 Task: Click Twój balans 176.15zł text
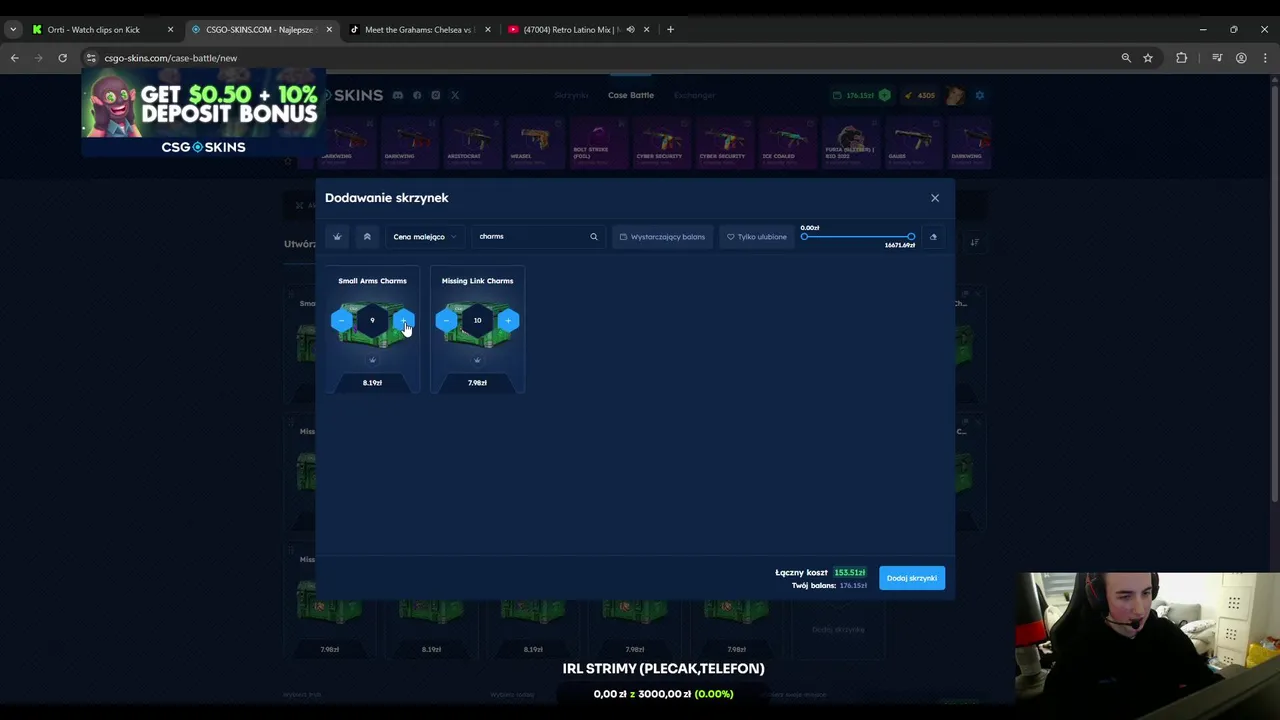[829, 585]
